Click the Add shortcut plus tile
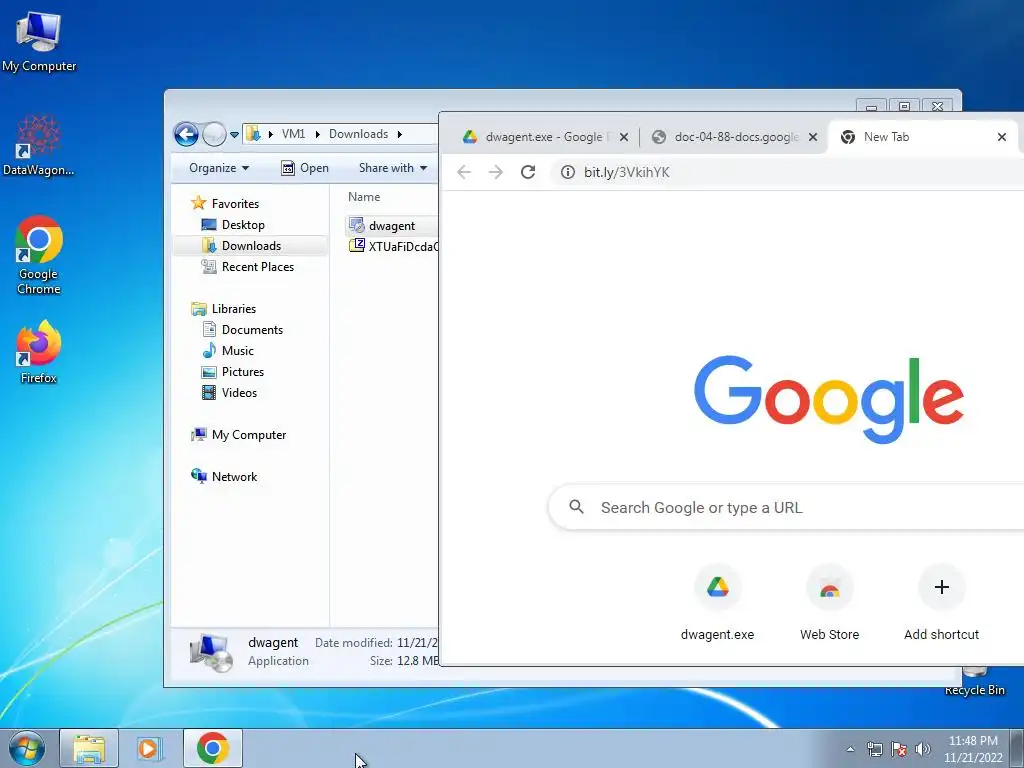This screenshot has height=768, width=1024. pyautogui.click(x=941, y=603)
